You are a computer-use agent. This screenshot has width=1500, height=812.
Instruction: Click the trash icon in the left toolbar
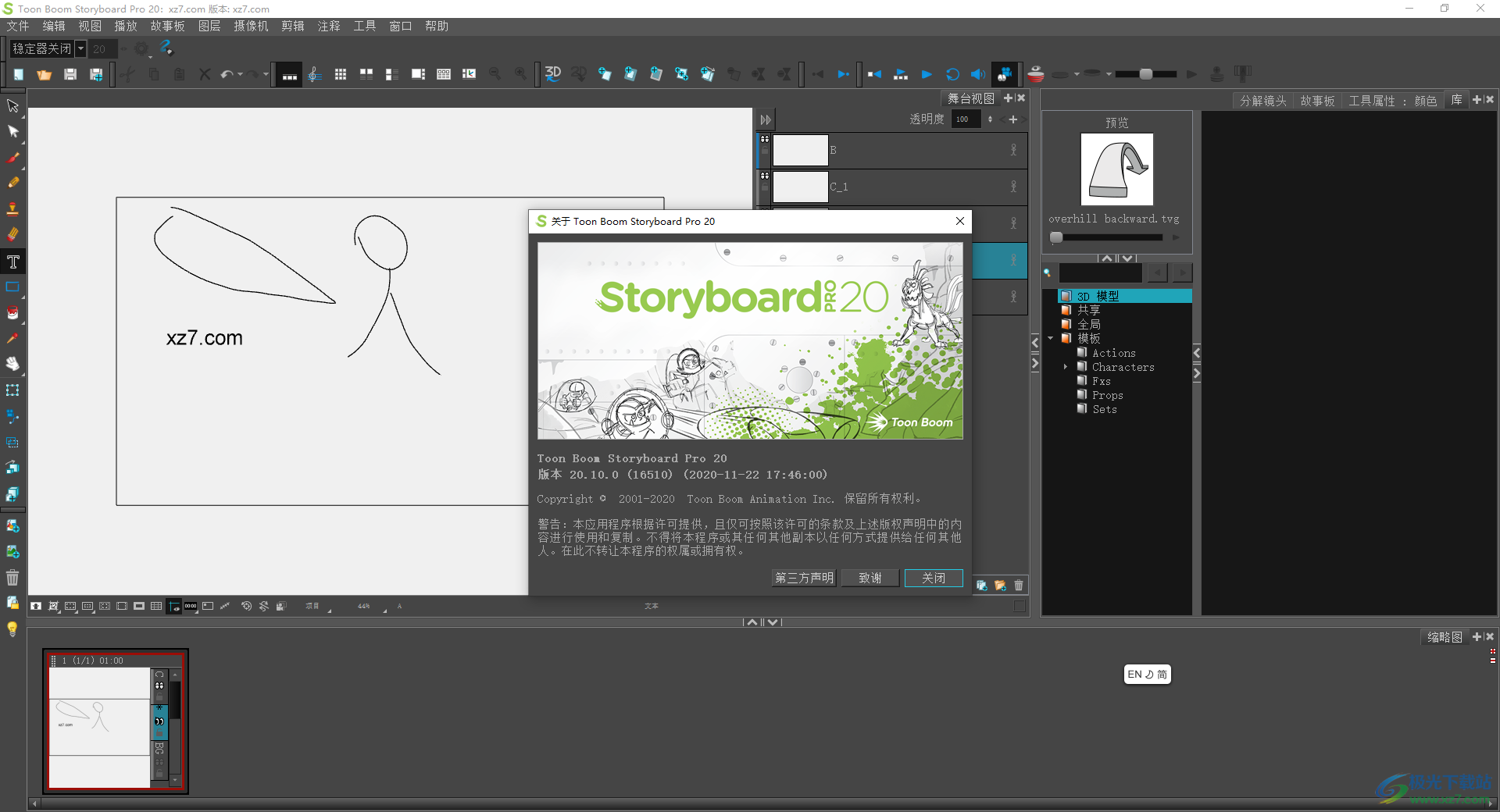[x=12, y=578]
